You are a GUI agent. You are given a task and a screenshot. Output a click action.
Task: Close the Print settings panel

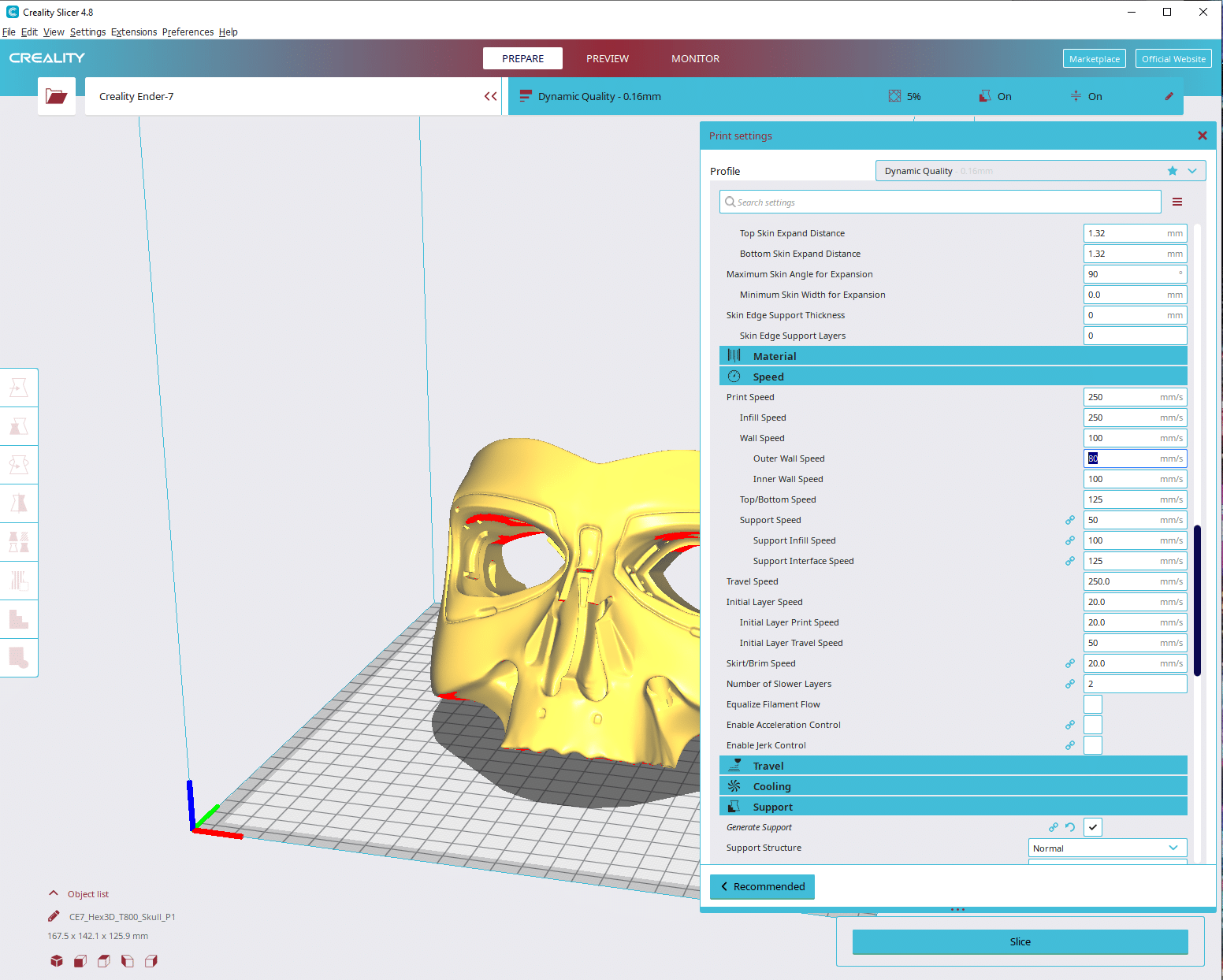point(1203,135)
